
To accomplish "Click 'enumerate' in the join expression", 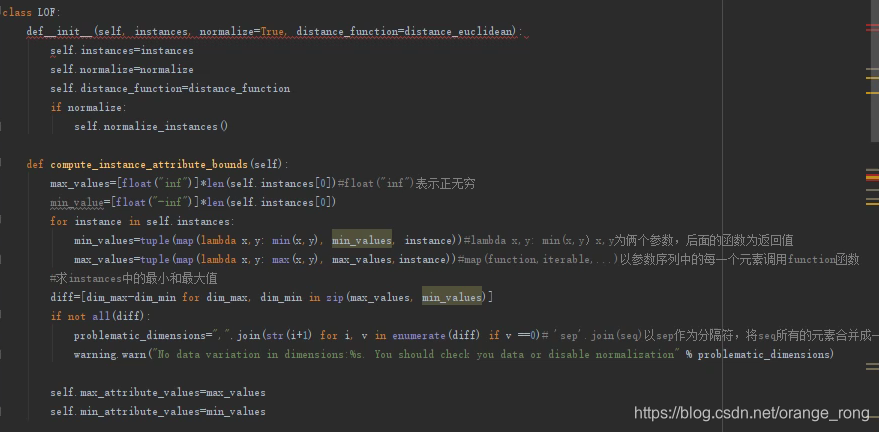I will (x=419, y=336).
